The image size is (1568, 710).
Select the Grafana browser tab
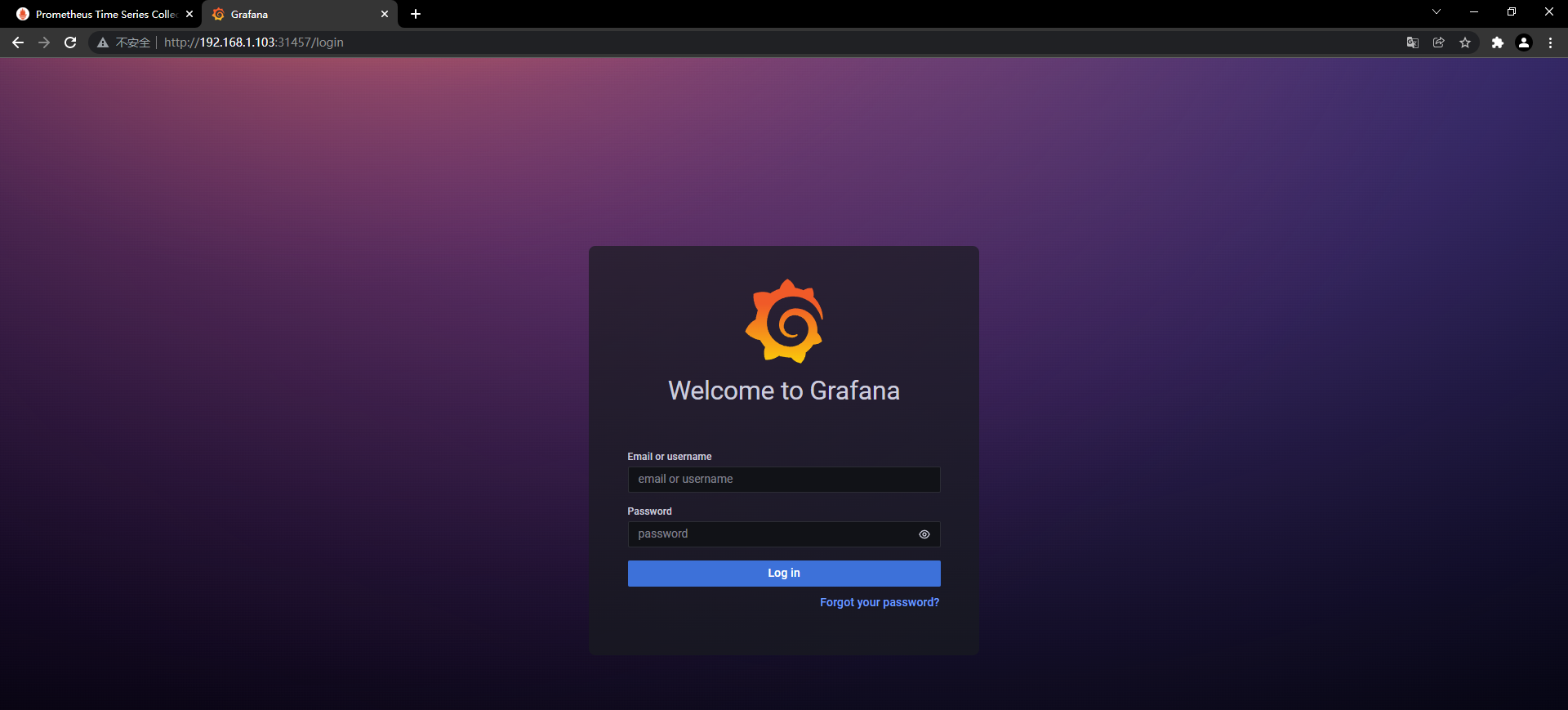[299, 14]
